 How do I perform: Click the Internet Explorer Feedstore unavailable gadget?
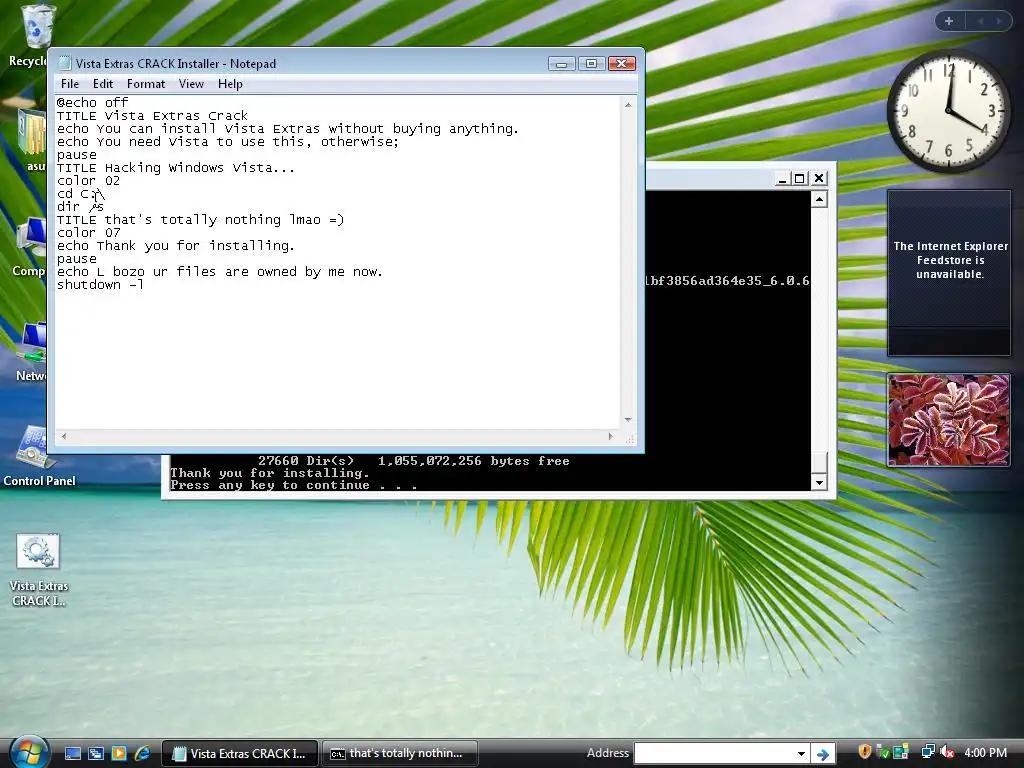point(949,273)
